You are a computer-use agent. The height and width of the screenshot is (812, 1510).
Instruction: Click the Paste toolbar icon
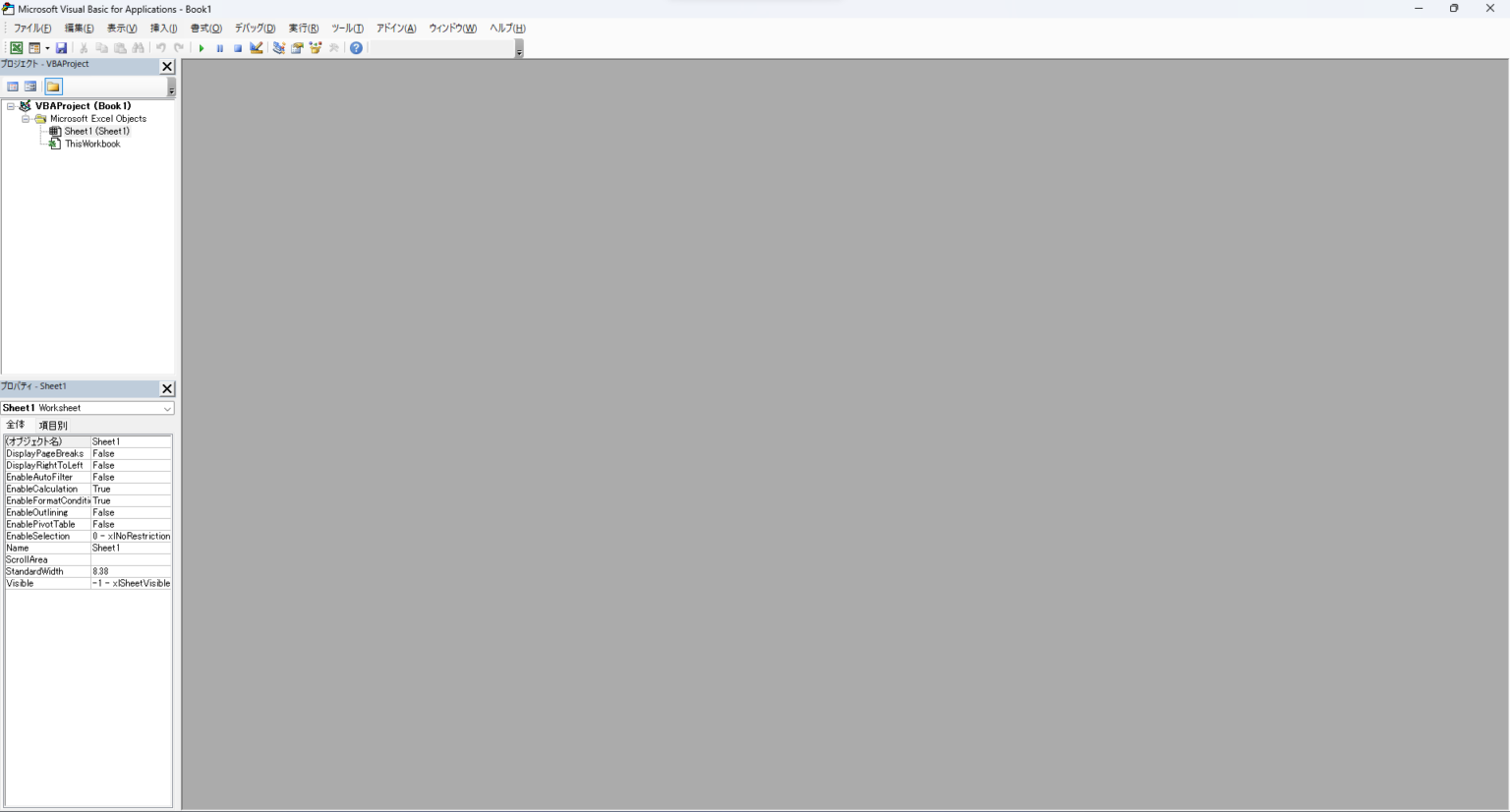119,47
